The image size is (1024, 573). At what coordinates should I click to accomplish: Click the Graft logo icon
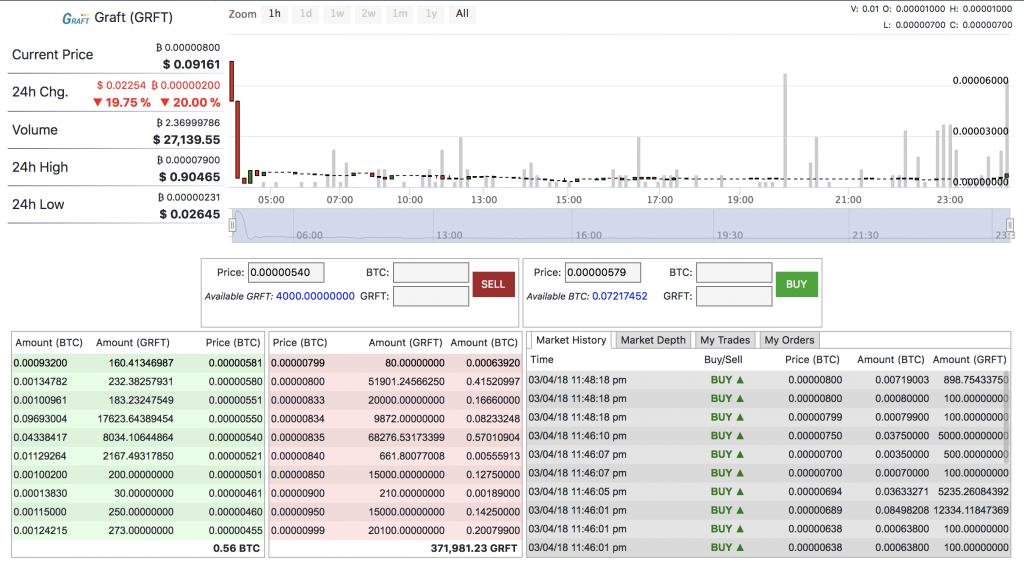tap(76, 19)
